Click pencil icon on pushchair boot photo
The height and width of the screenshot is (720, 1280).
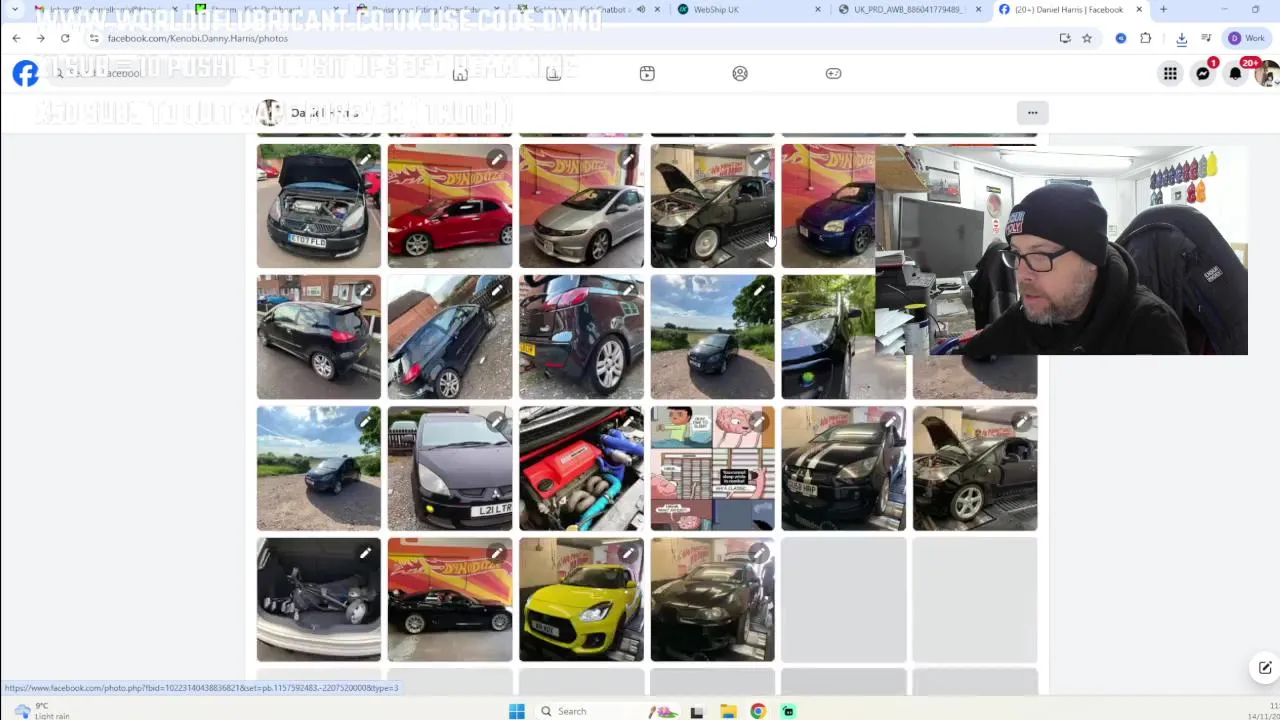(365, 553)
